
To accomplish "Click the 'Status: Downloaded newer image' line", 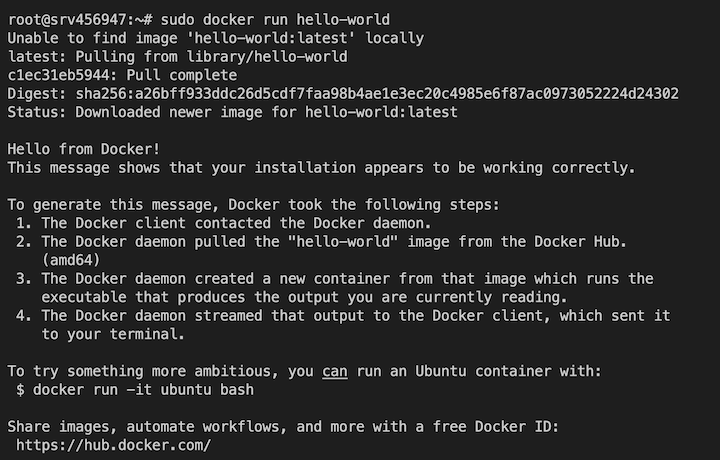I will pos(232,112).
